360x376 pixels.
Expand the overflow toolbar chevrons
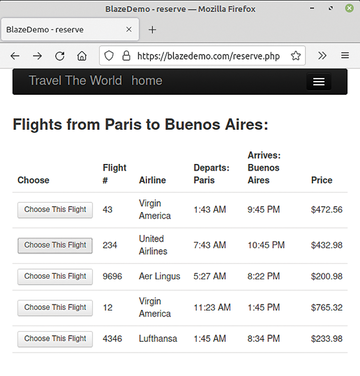click(x=322, y=56)
